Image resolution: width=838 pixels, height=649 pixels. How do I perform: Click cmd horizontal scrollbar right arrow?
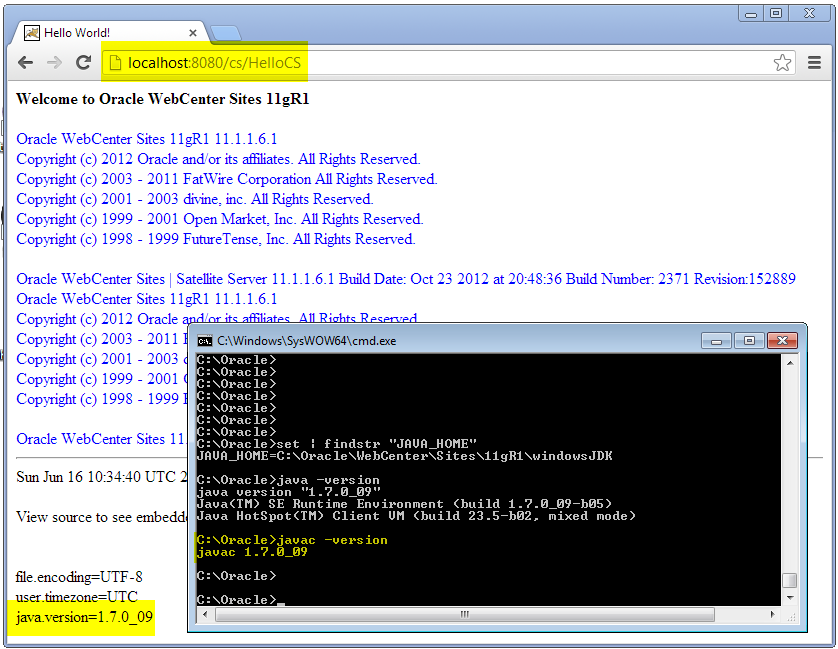tap(772, 615)
